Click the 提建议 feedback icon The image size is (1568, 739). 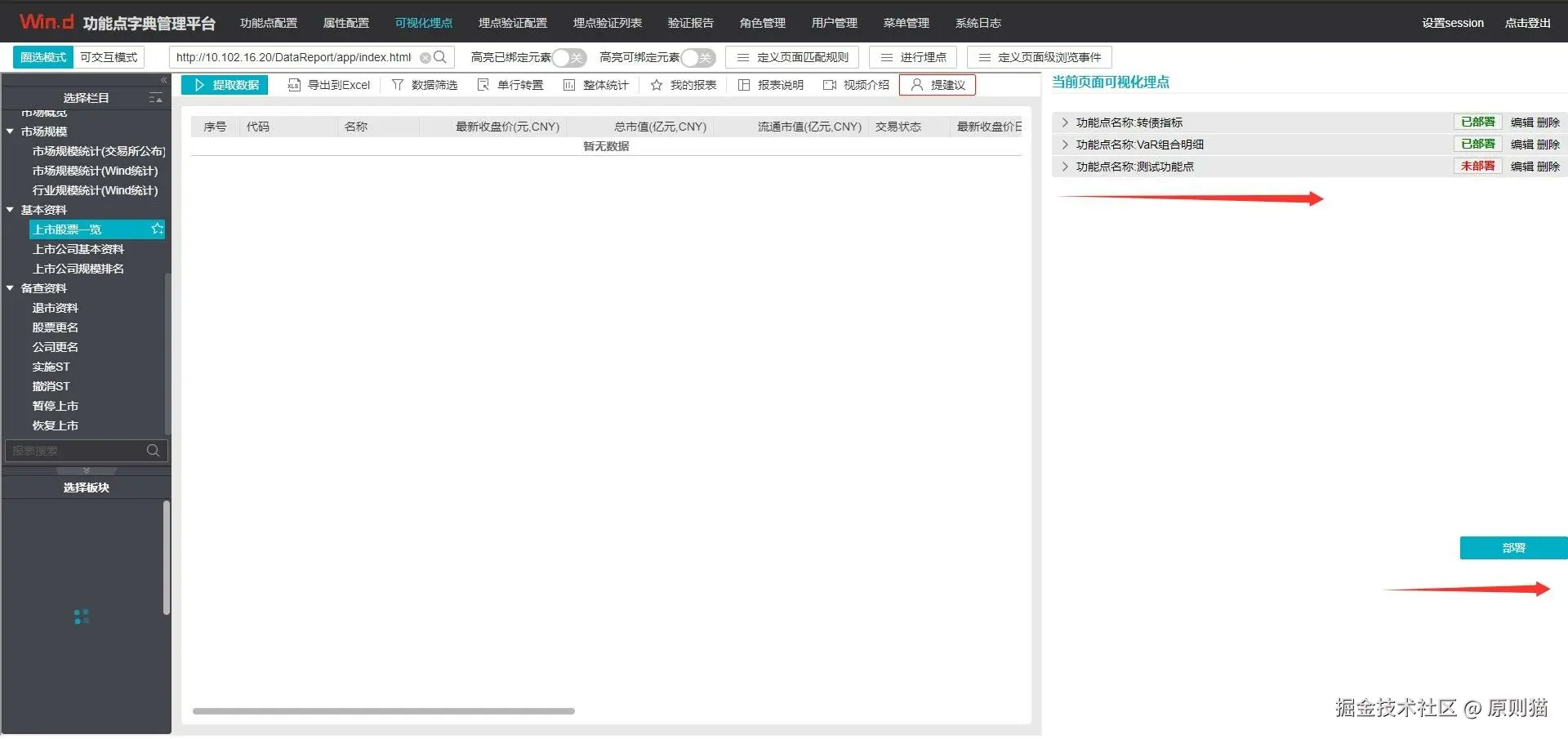937,84
